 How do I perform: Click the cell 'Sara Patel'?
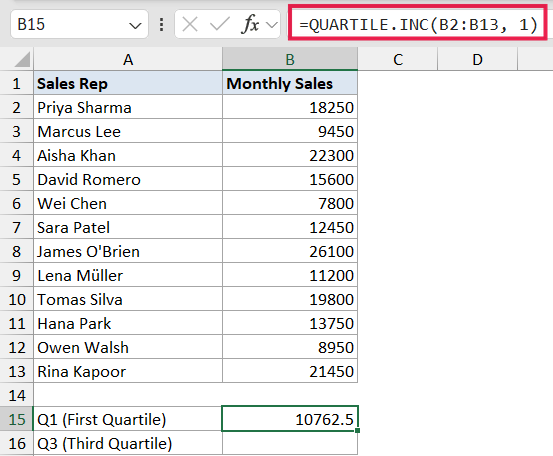coord(128,227)
